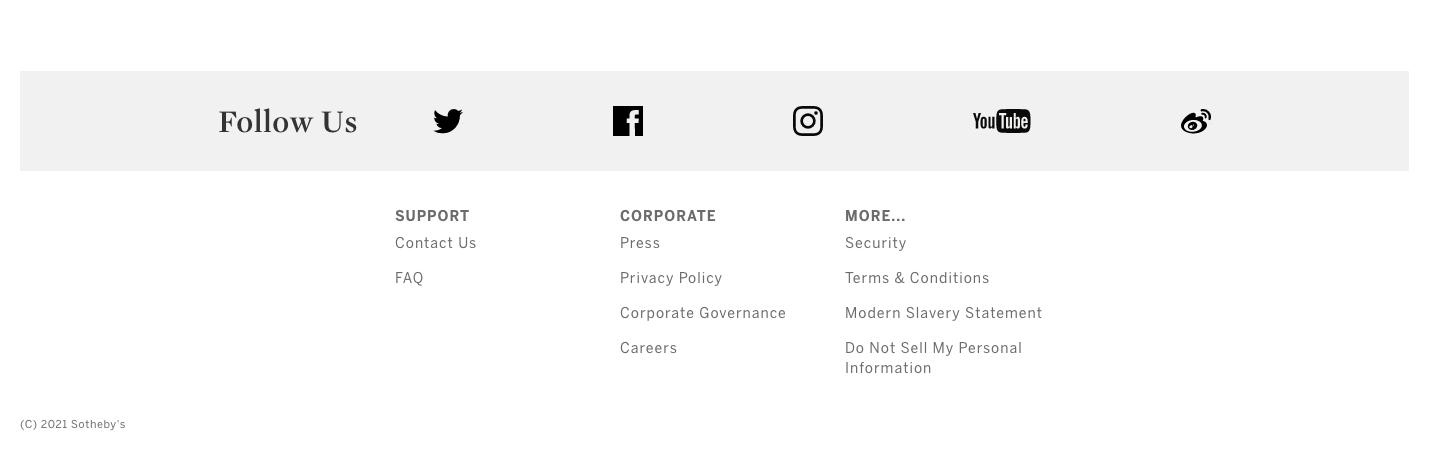The image size is (1429, 465).
Task: Visit the Instagram profile icon
Action: [x=808, y=121]
